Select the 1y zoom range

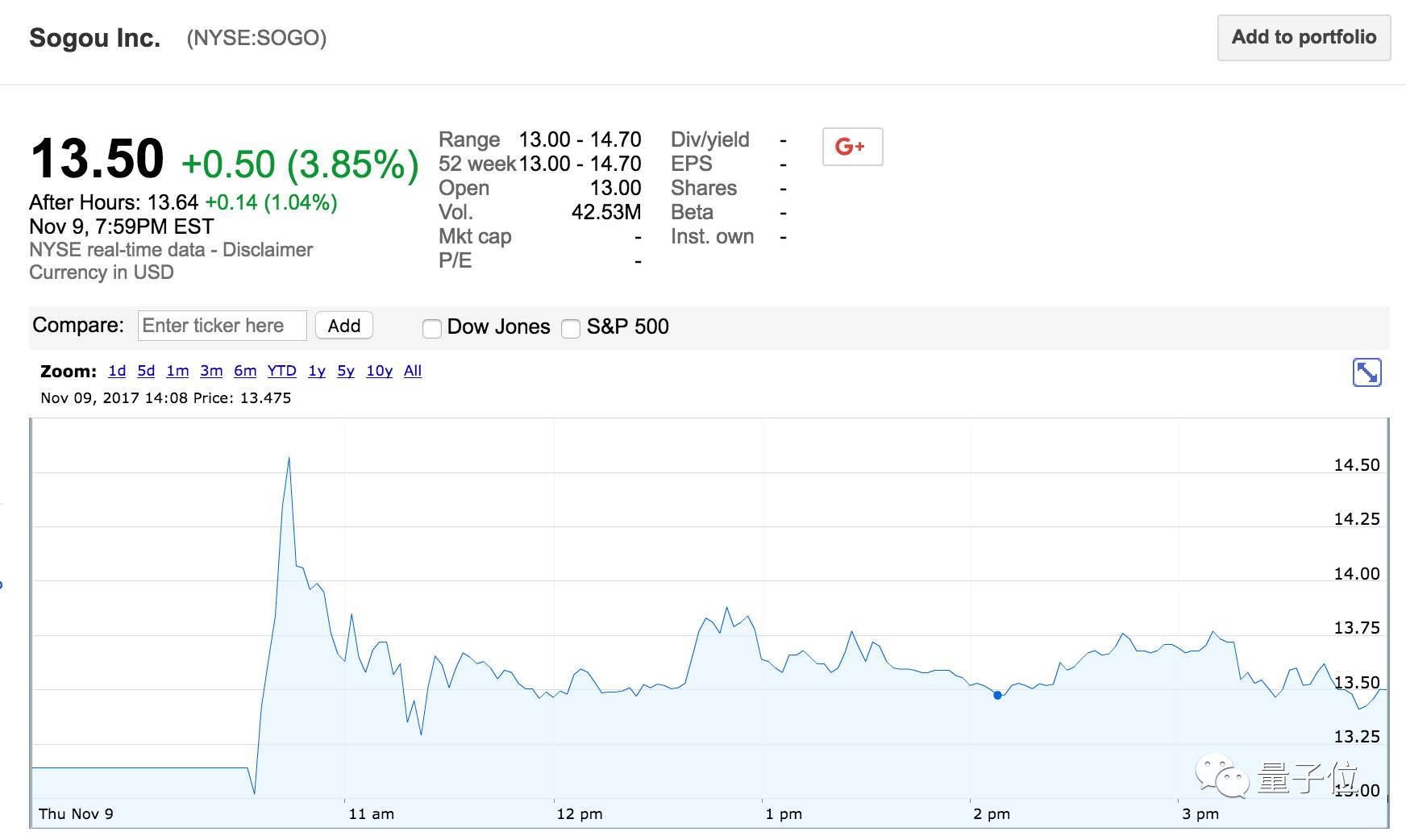coord(317,371)
